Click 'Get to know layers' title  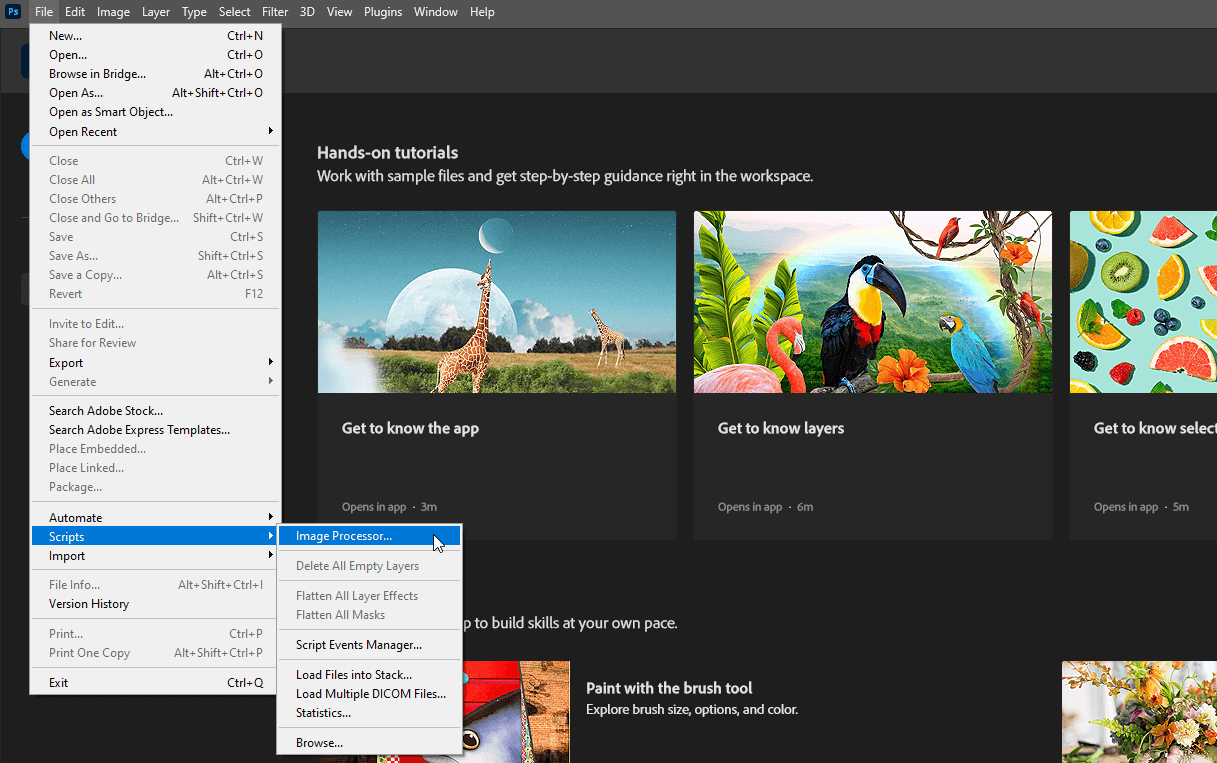point(781,428)
